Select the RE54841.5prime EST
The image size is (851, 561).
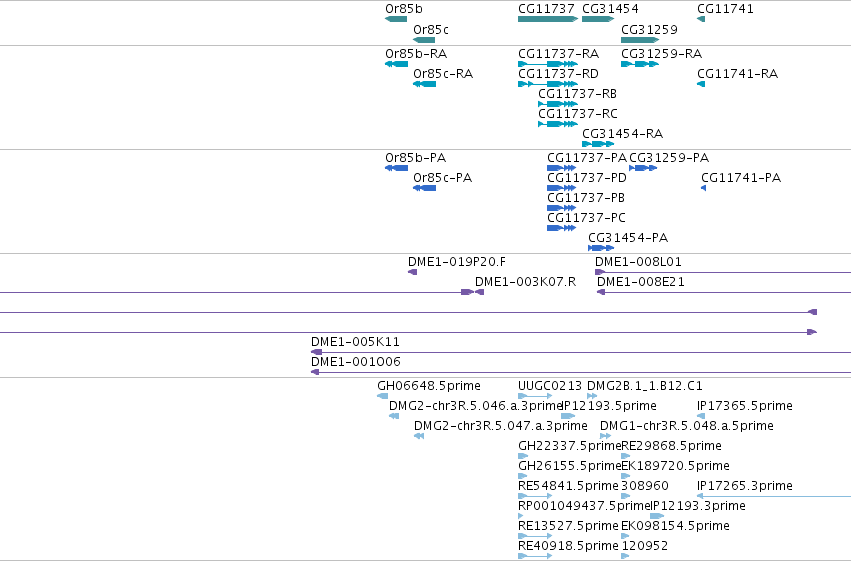coord(535,496)
